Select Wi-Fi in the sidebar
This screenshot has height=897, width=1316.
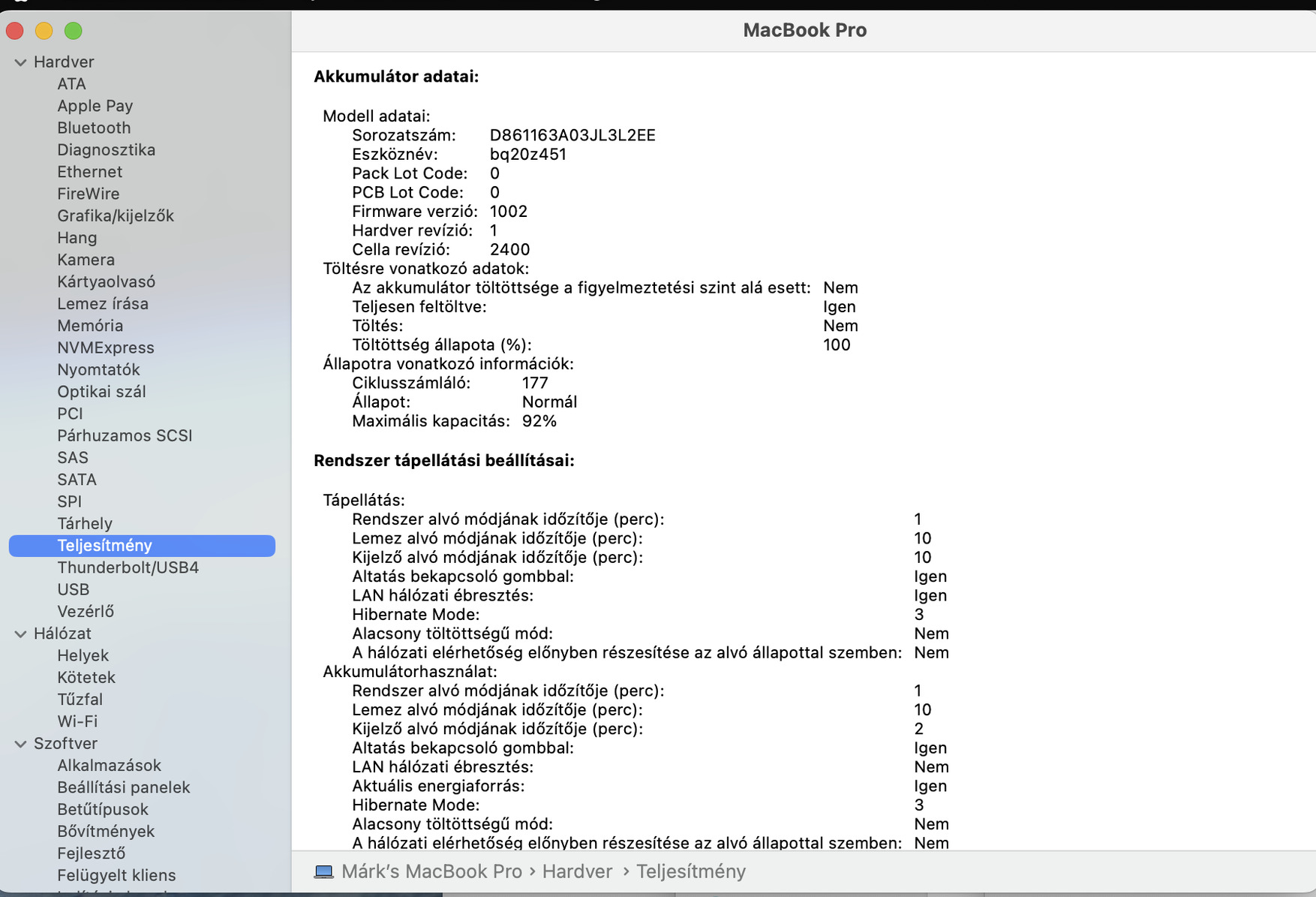(77, 721)
